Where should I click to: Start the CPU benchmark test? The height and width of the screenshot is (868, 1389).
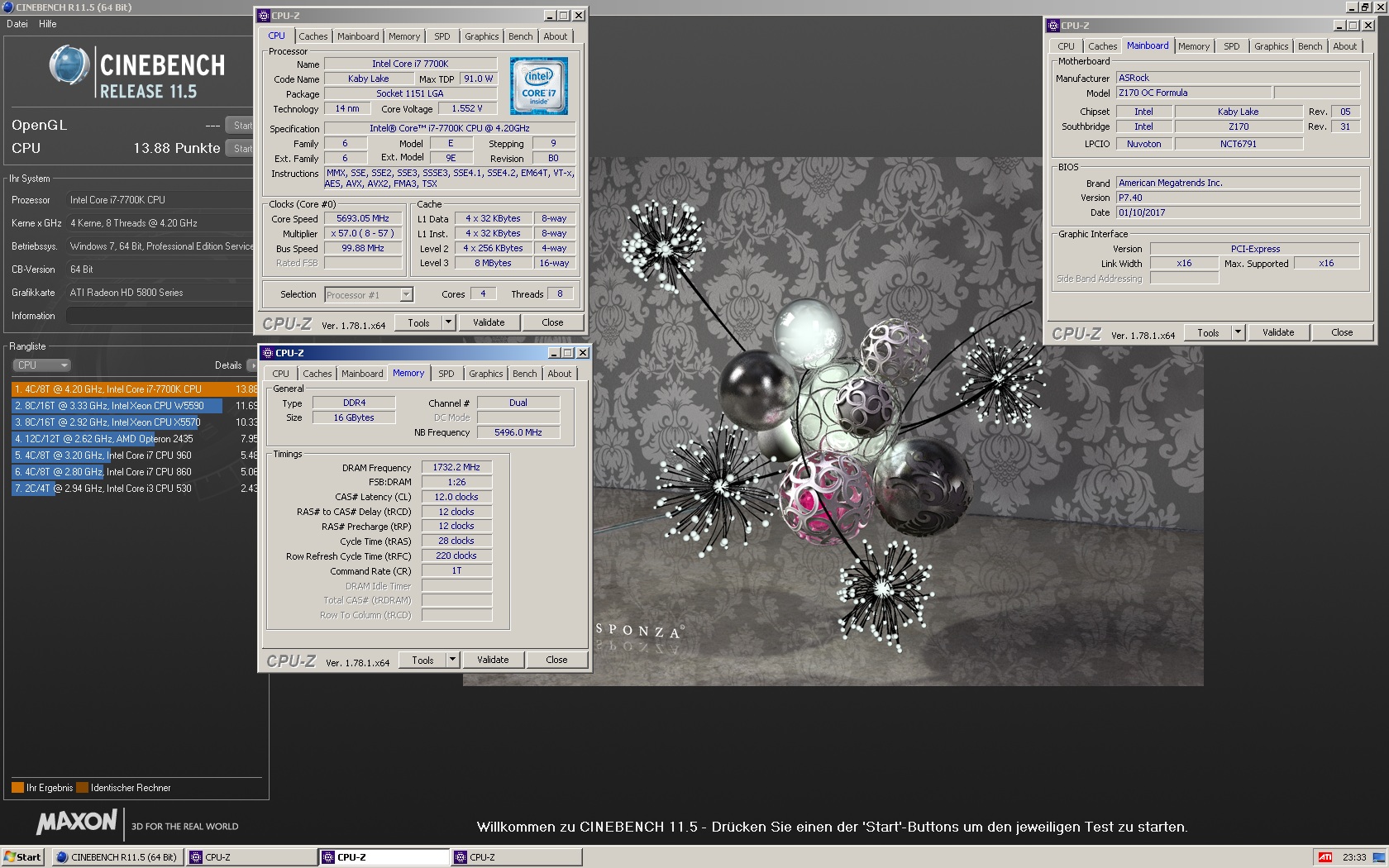point(240,148)
